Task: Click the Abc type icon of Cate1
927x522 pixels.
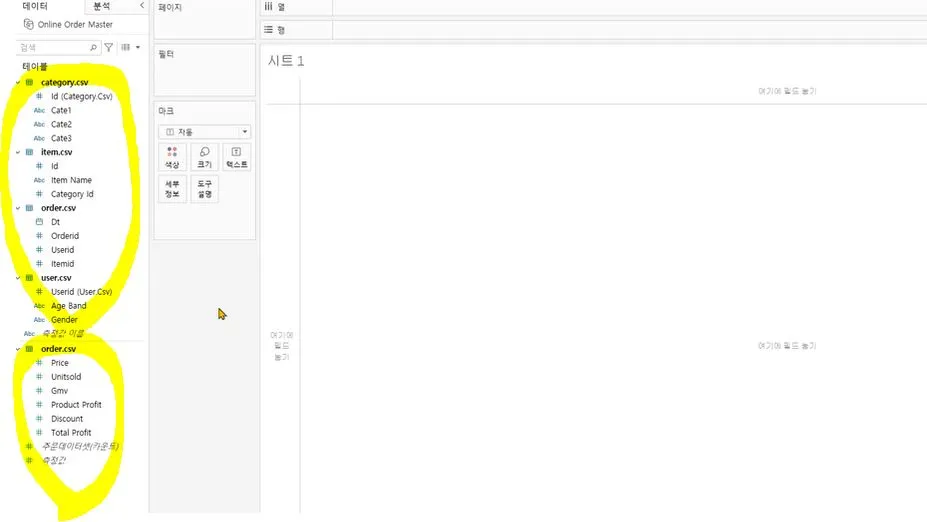Action: point(39,111)
